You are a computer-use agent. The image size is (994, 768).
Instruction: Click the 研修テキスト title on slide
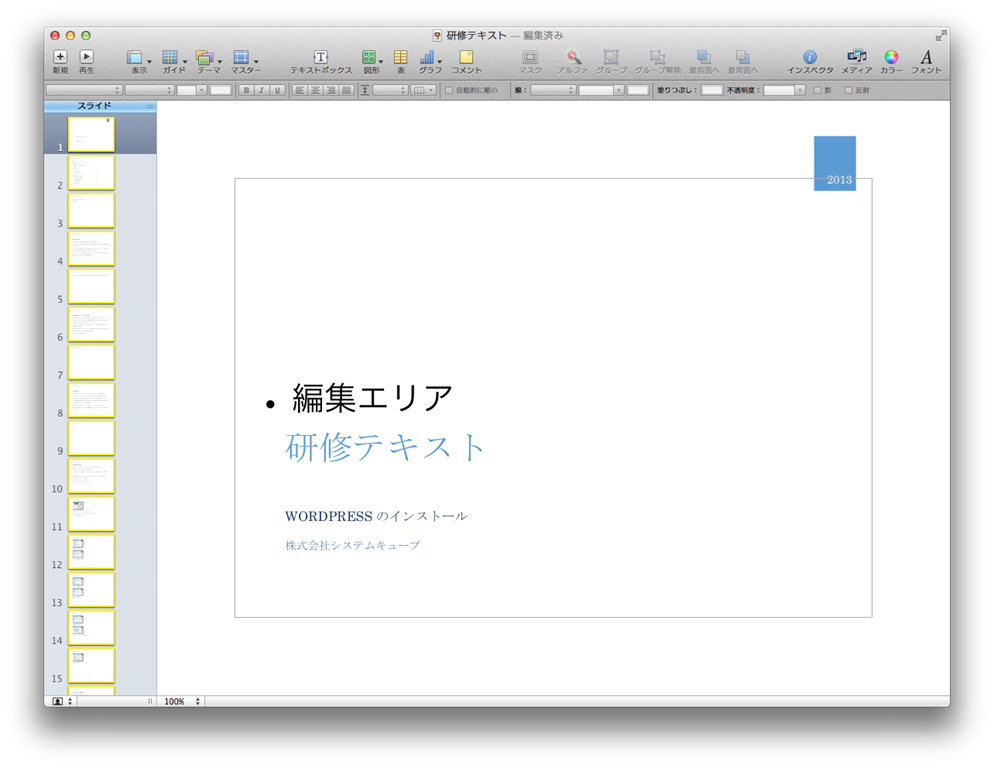385,446
